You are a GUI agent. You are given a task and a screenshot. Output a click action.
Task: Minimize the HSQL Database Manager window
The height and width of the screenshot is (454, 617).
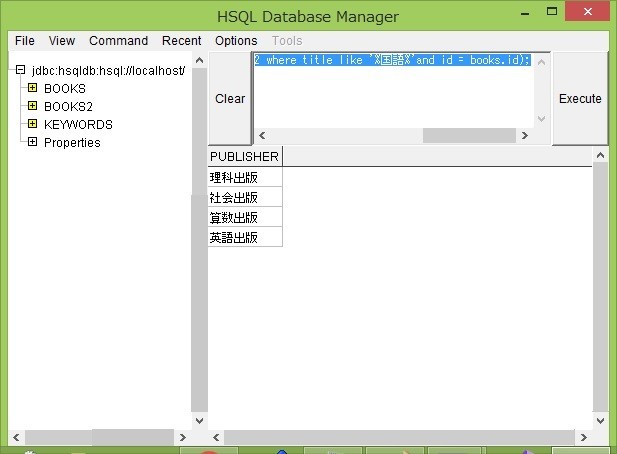525,12
